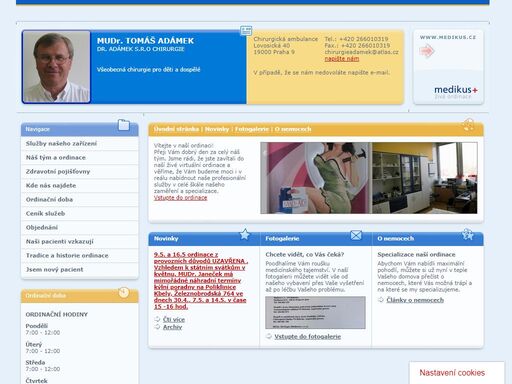
Task: Click the Nastavení cookies button
Action: coord(452,373)
